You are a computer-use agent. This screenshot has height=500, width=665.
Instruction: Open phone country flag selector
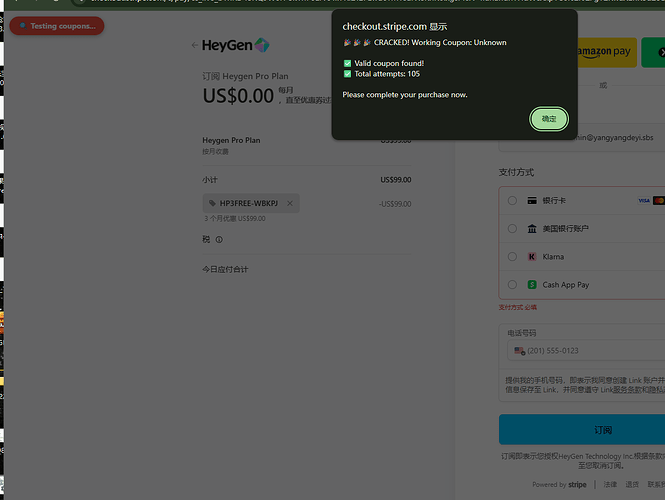pyautogui.click(x=520, y=351)
